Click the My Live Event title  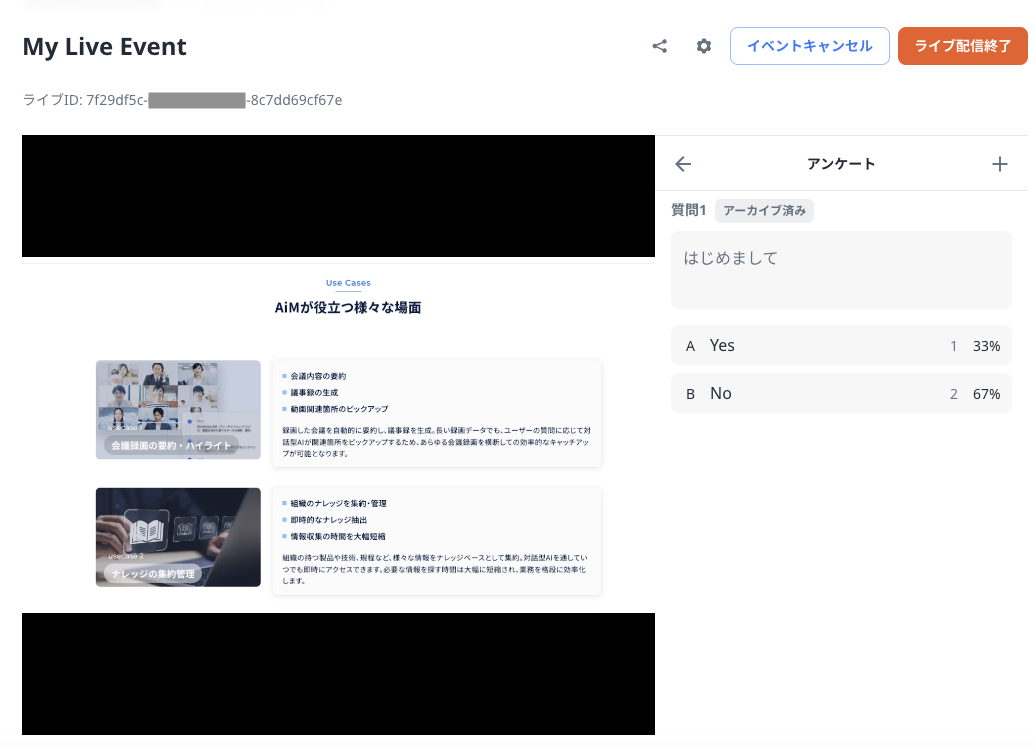pyautogui.click(x=104, y=47)
